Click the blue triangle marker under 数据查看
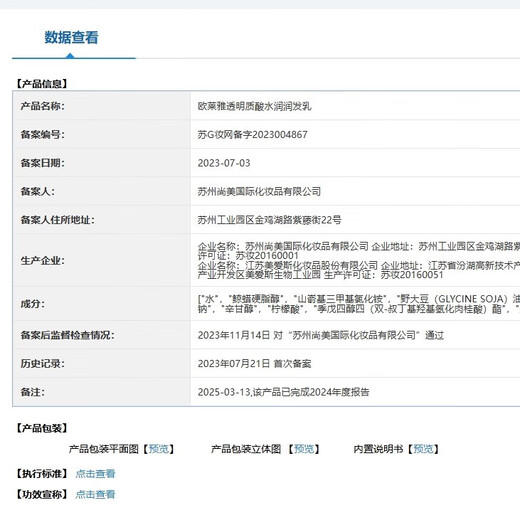Viewport: 520px width, 520px height. click(x=70, y=56)
